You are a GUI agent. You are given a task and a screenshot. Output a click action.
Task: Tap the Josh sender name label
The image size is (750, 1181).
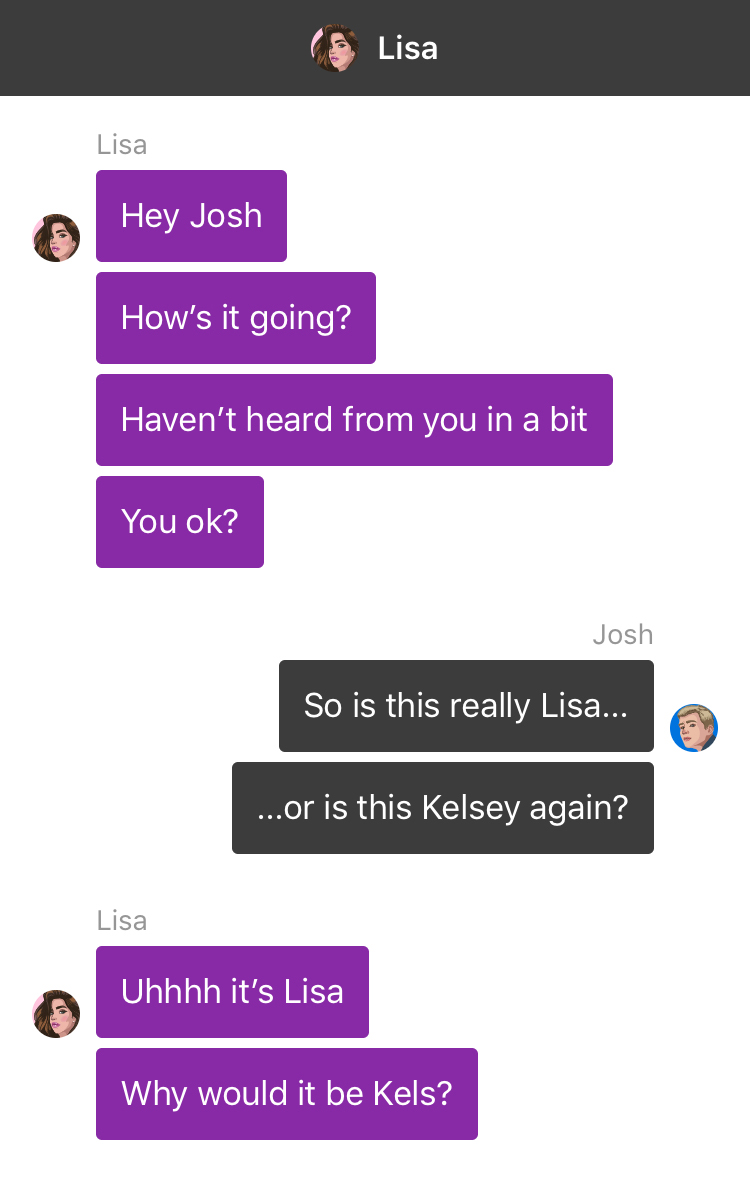click(x=623, y=635)
